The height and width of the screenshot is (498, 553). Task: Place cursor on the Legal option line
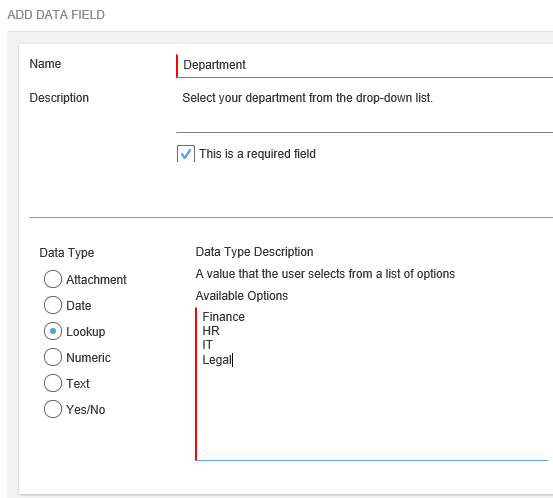pos(217,360)
